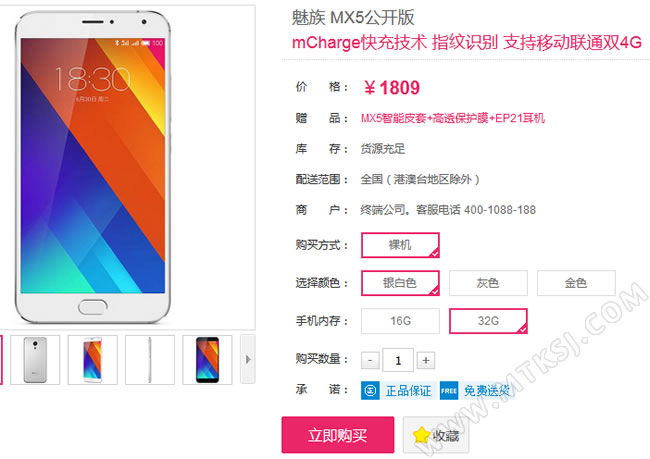View the angled front phone thumbnail
Image resolution: width=650 pixels, height=459 pixels.
pos(92,359)
